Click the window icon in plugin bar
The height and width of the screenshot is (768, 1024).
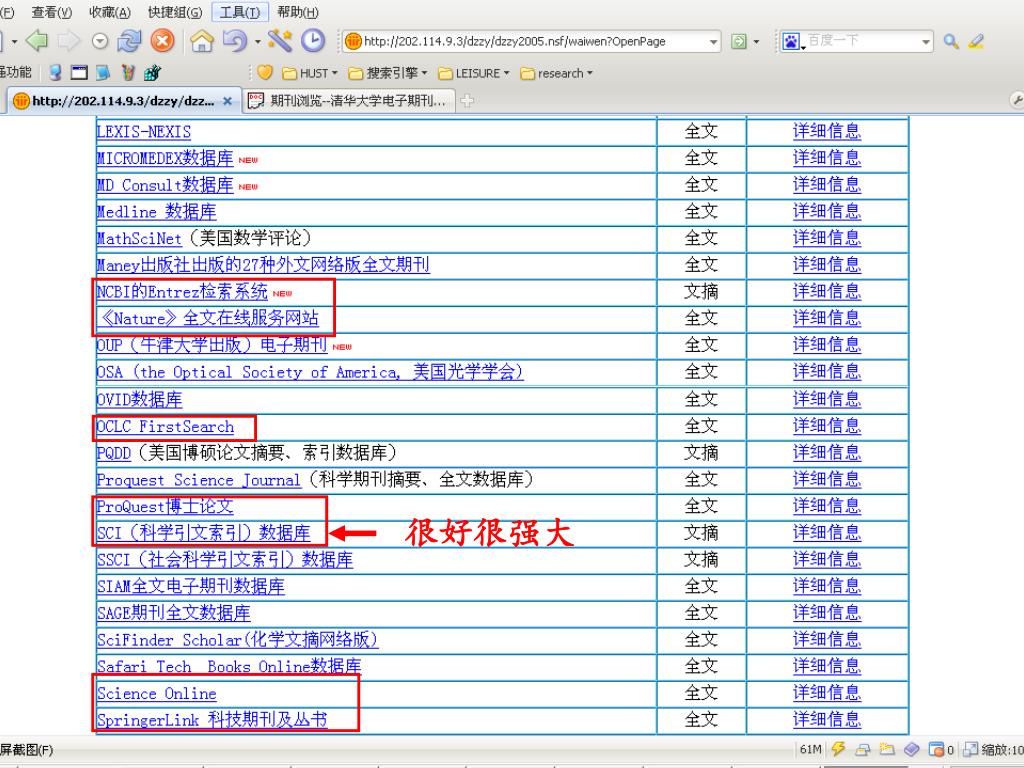(x=79, y=72)
